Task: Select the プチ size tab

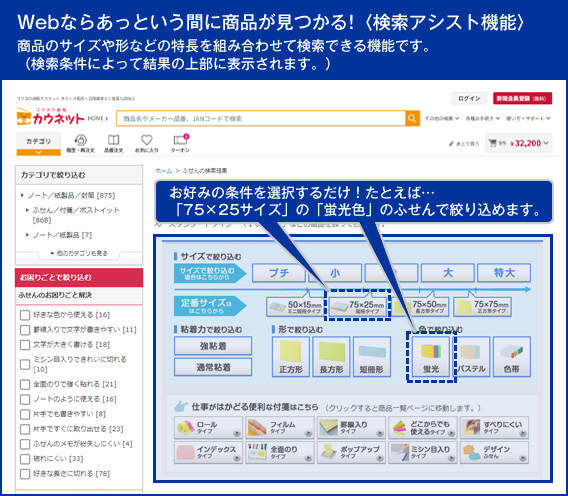Action: pyautogui.click(x=279, y=273)
